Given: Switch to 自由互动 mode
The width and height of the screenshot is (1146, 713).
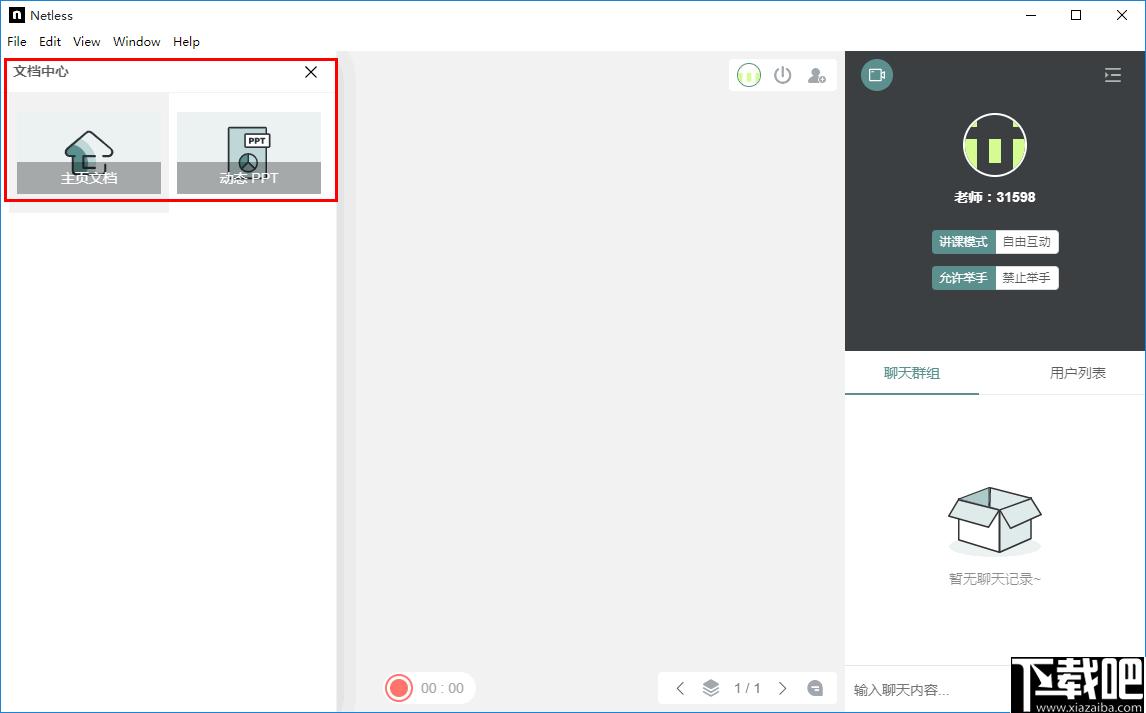Looking at the screenshot, I should 1026,242.
